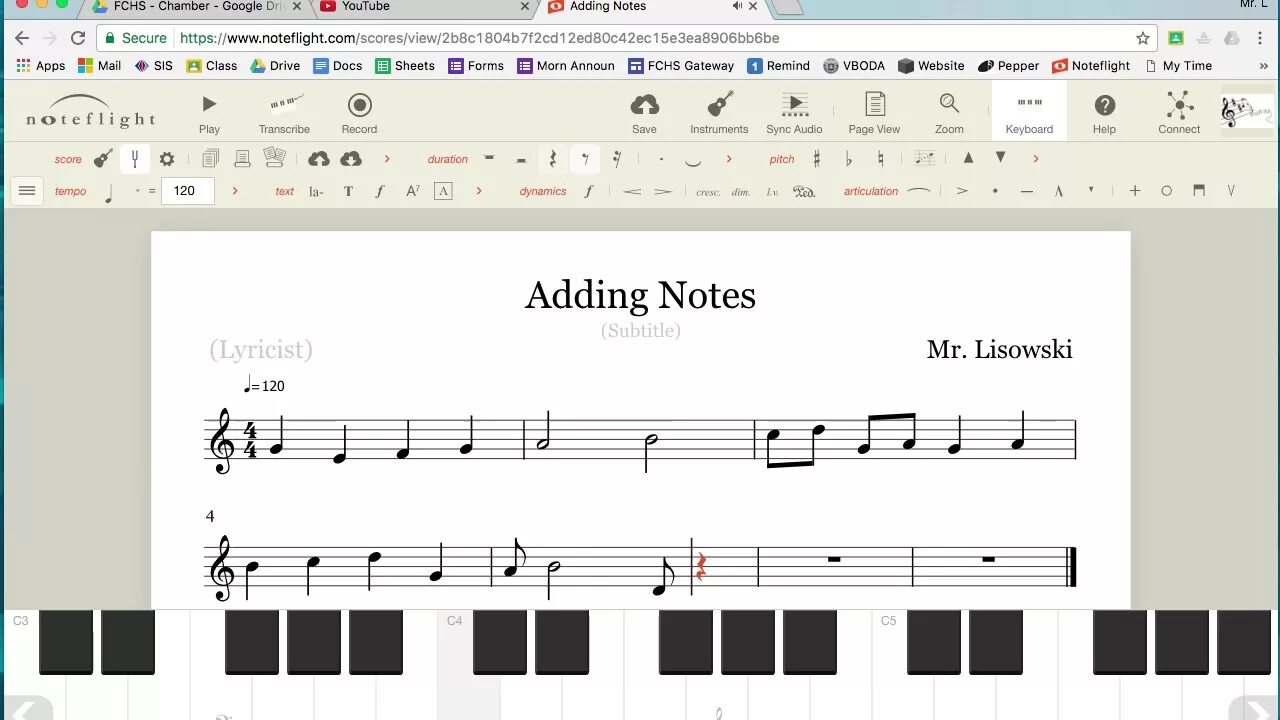Image resolution: width=1280 pixels, height=720 pixels.
Task: Expand more duration options
Action: click(x=729, y=159)
